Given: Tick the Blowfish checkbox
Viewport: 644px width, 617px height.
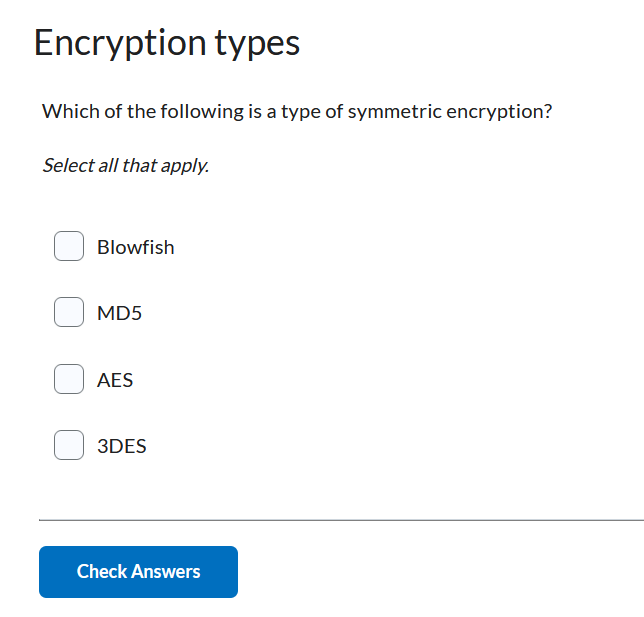Looking at the screenshot, I should 68,246.
